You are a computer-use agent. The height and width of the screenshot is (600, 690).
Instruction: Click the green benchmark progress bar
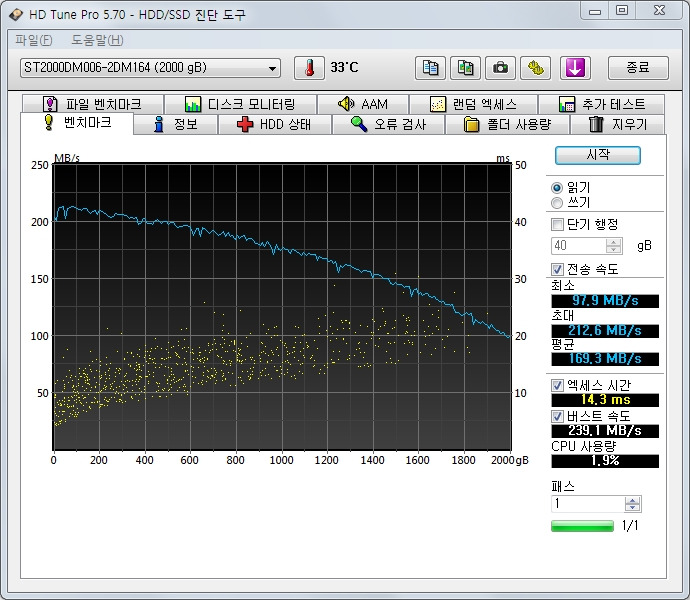[x=582, y=526]
